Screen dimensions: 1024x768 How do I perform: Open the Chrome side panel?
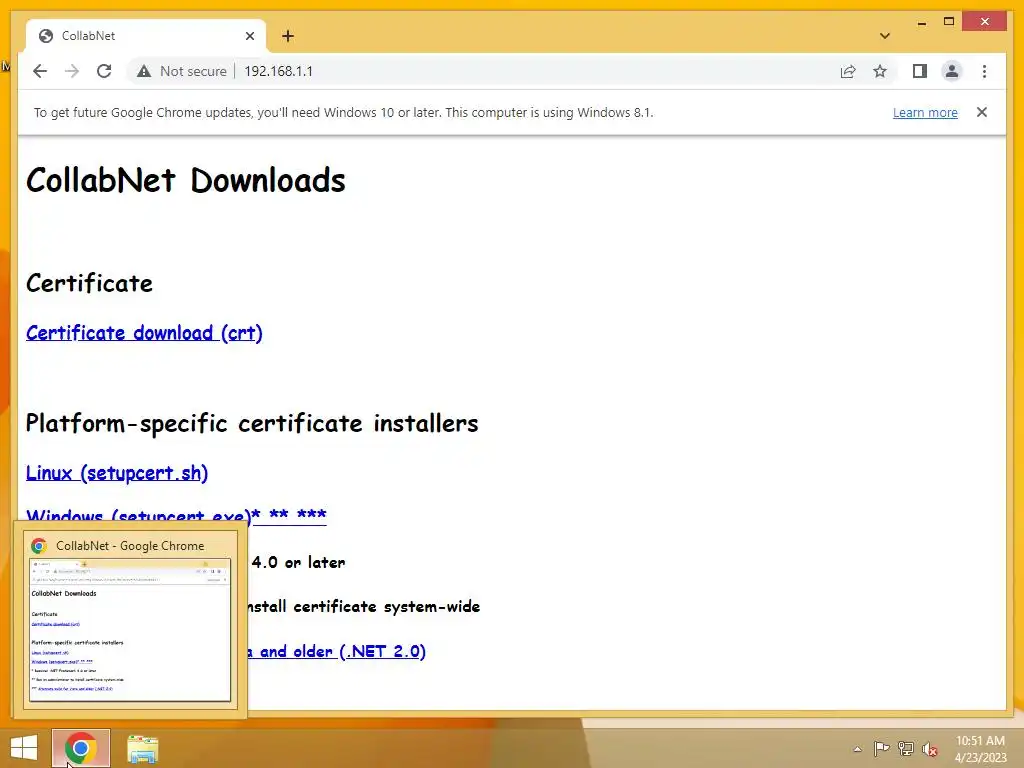(x=920, y=71)
